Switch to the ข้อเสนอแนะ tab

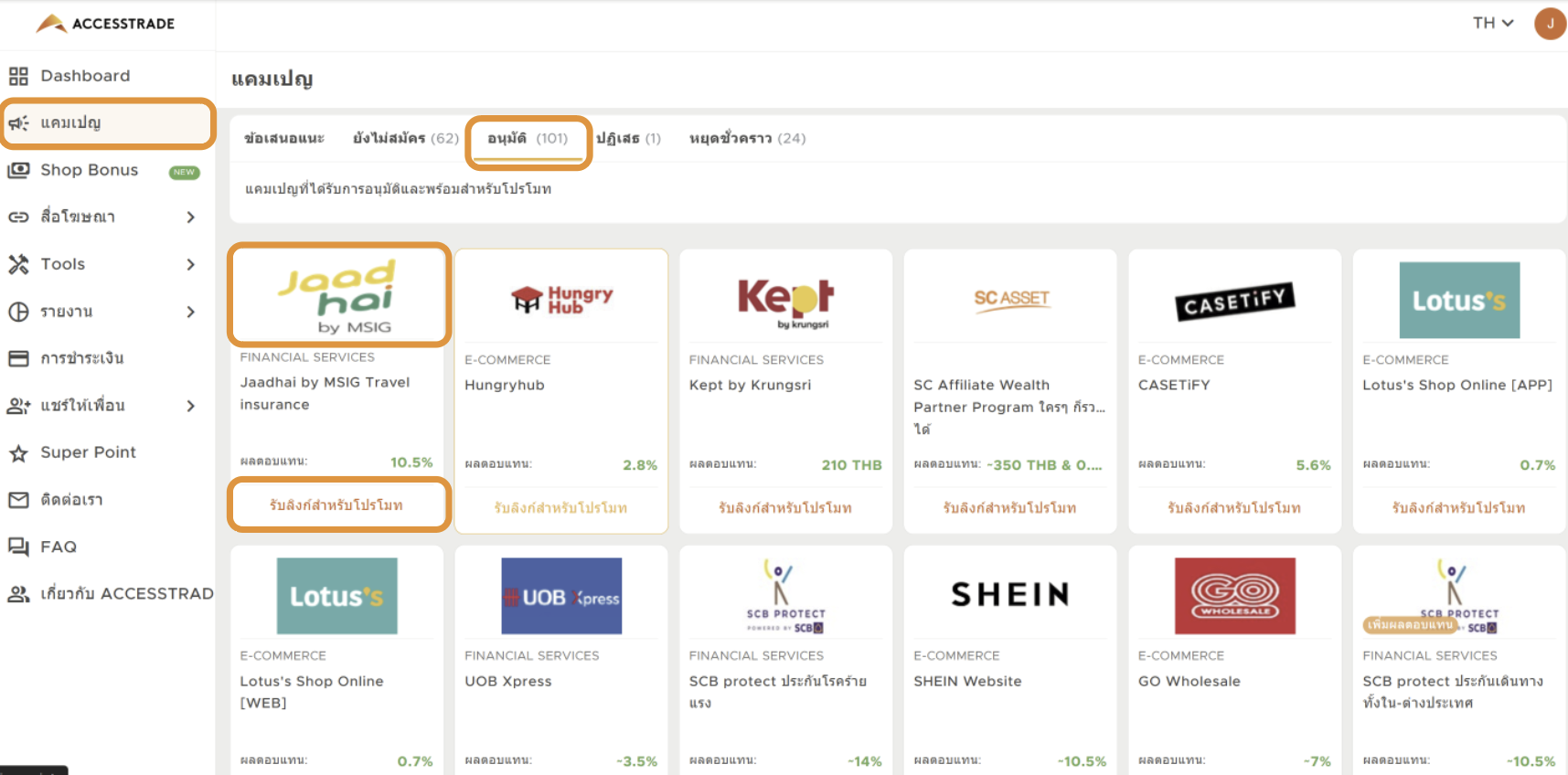coord(284,138)
